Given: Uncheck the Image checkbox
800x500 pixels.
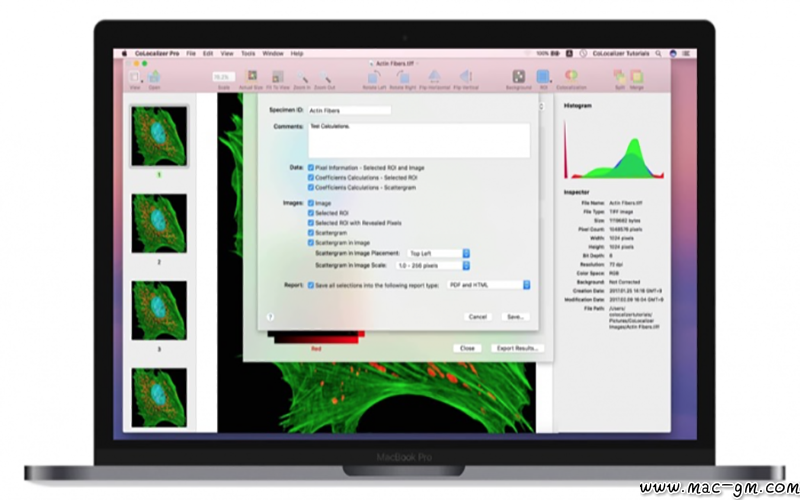Looking at the screenshot, I should click(x=311, y=203).
